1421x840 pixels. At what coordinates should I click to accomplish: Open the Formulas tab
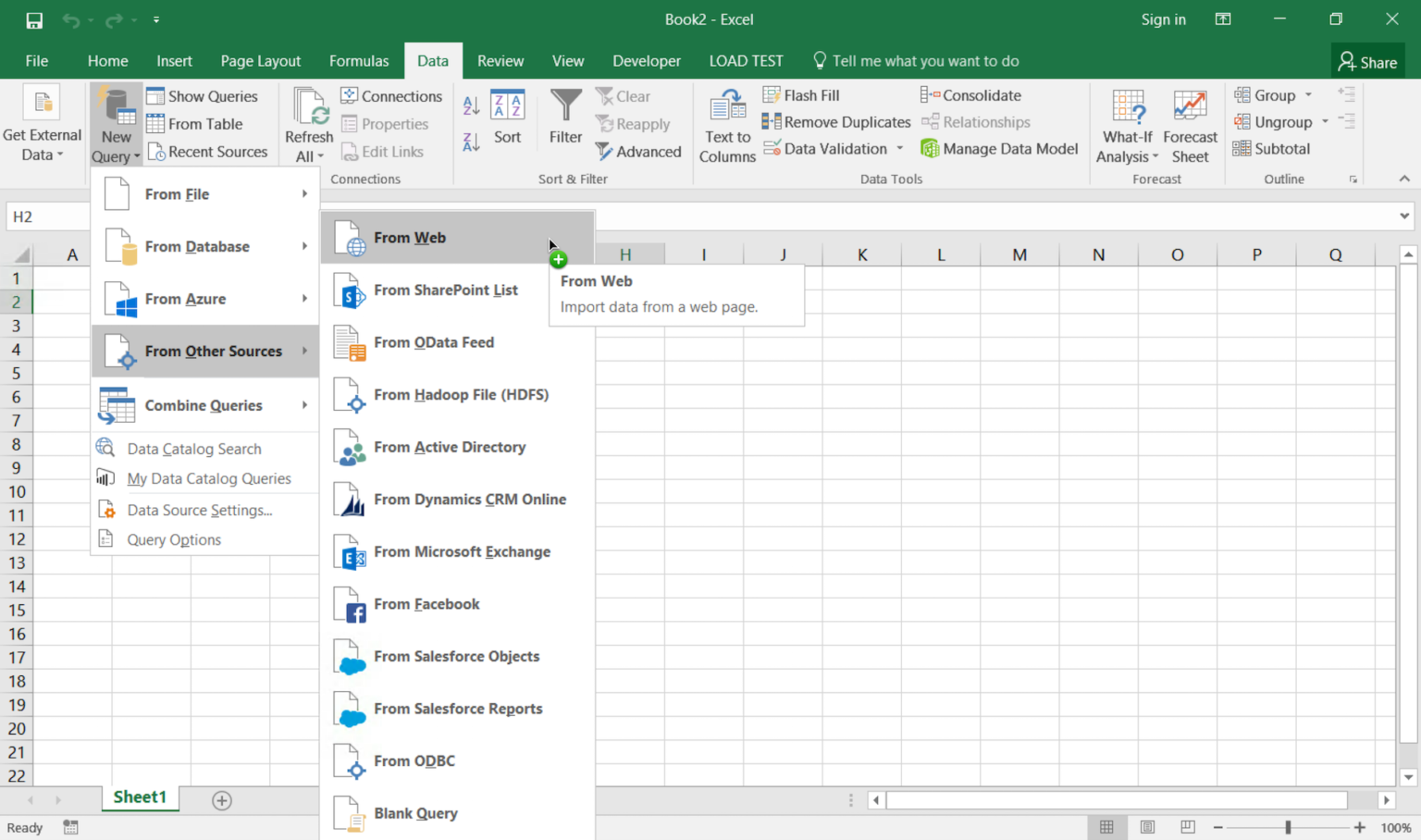tap(359, 60)
